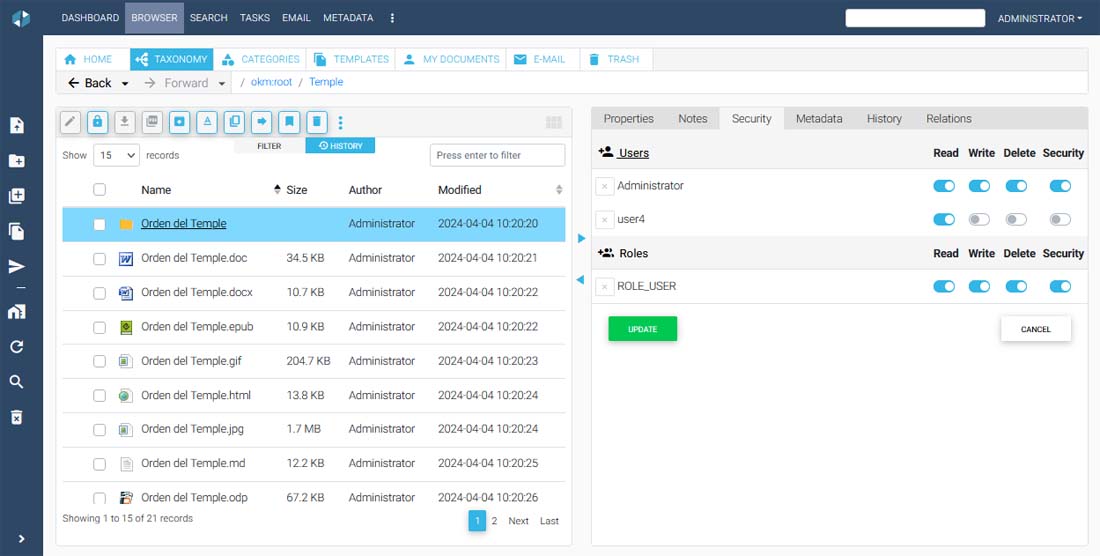1100x556 pixels.
Task: Click the 'Press enter to filter' field
Action: [x=496, y=155]
